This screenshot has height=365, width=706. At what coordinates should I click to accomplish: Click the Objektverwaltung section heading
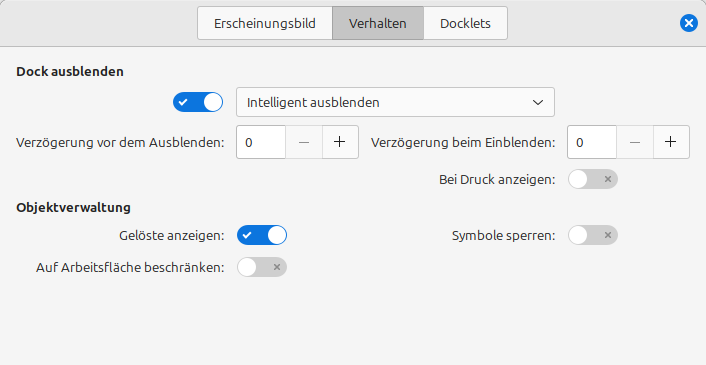coord(73,207)
